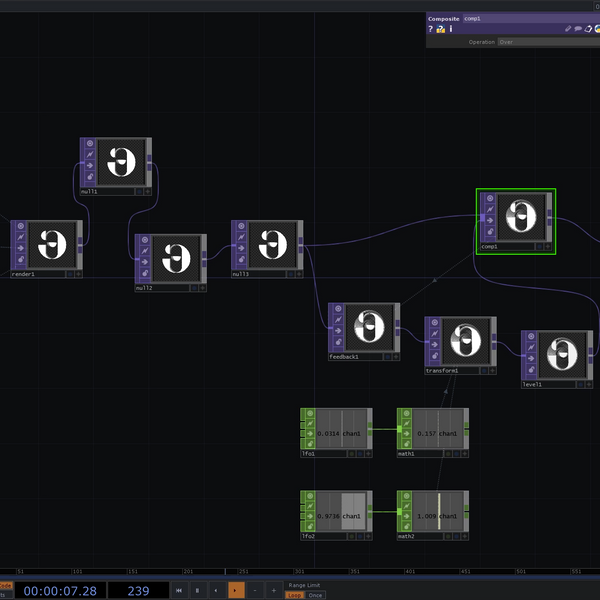Toggle clone immune flag on comp1
Screen dimensions: 600x600
(490, 209)
